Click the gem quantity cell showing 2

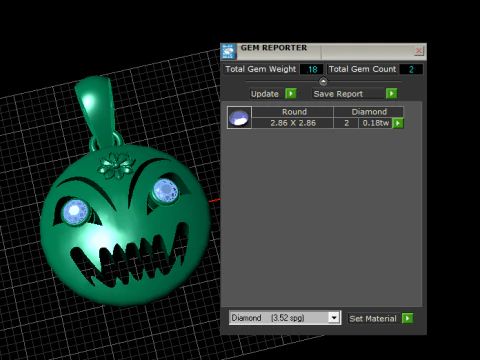pyautogui.click(x=346, y=123)
